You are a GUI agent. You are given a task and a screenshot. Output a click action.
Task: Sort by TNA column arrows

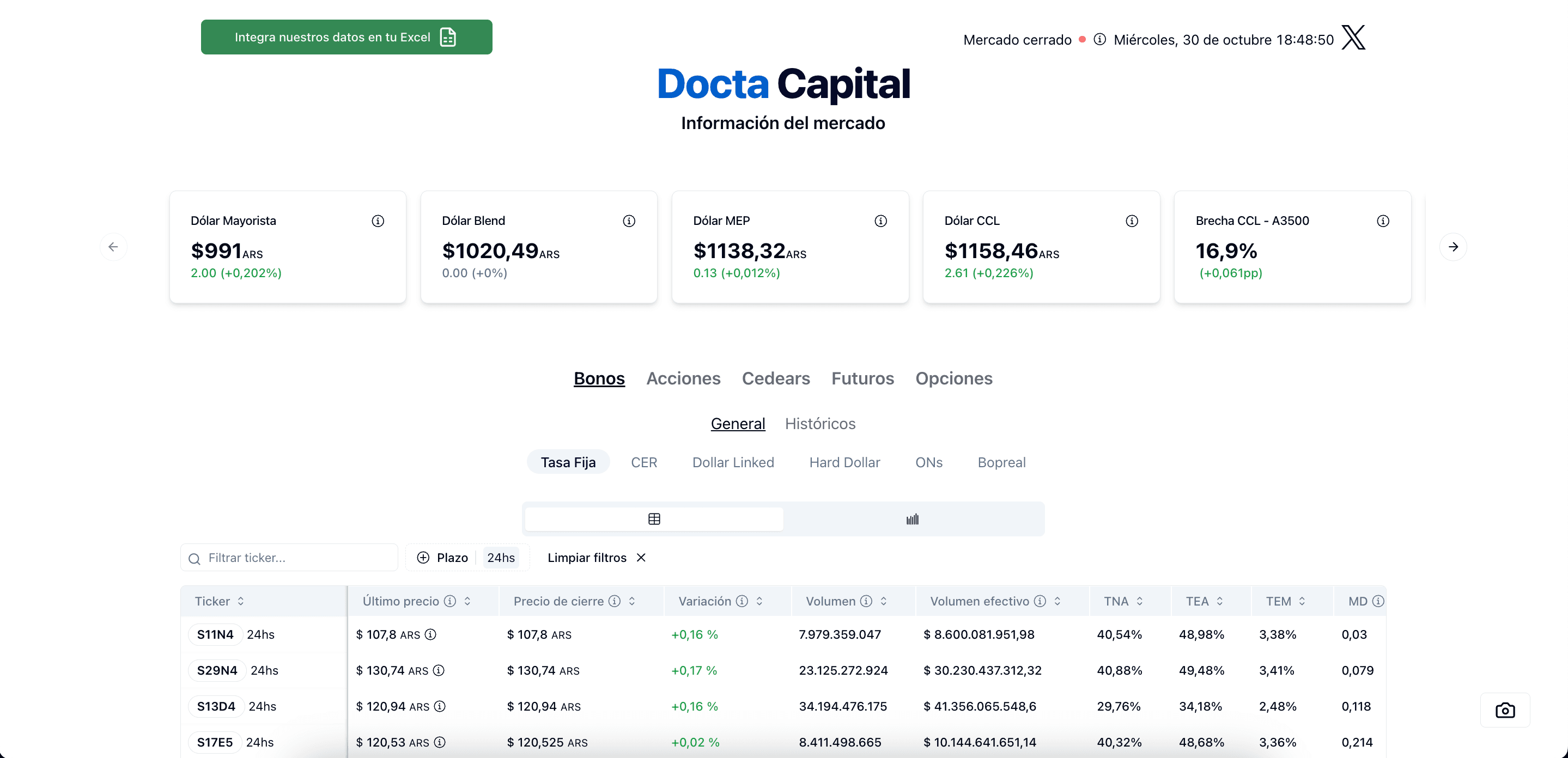tap(1139, 601)
